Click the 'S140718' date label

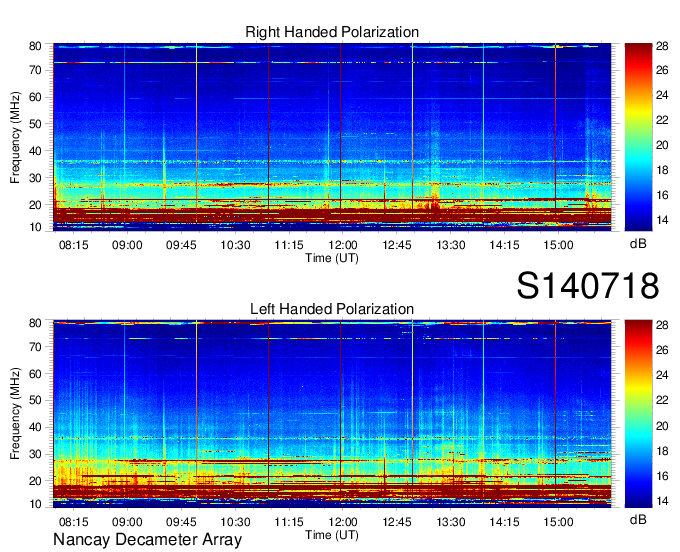pos(588,286)
